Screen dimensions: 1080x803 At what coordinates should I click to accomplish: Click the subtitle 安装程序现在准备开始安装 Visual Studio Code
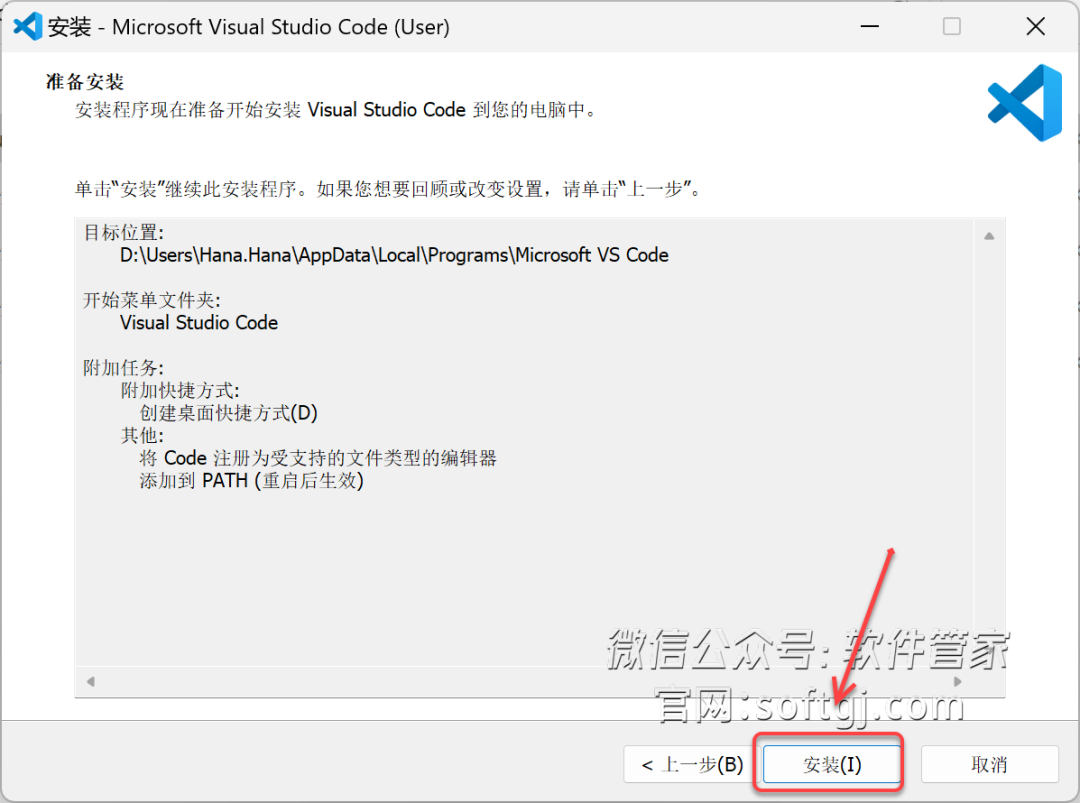[335, 110]
